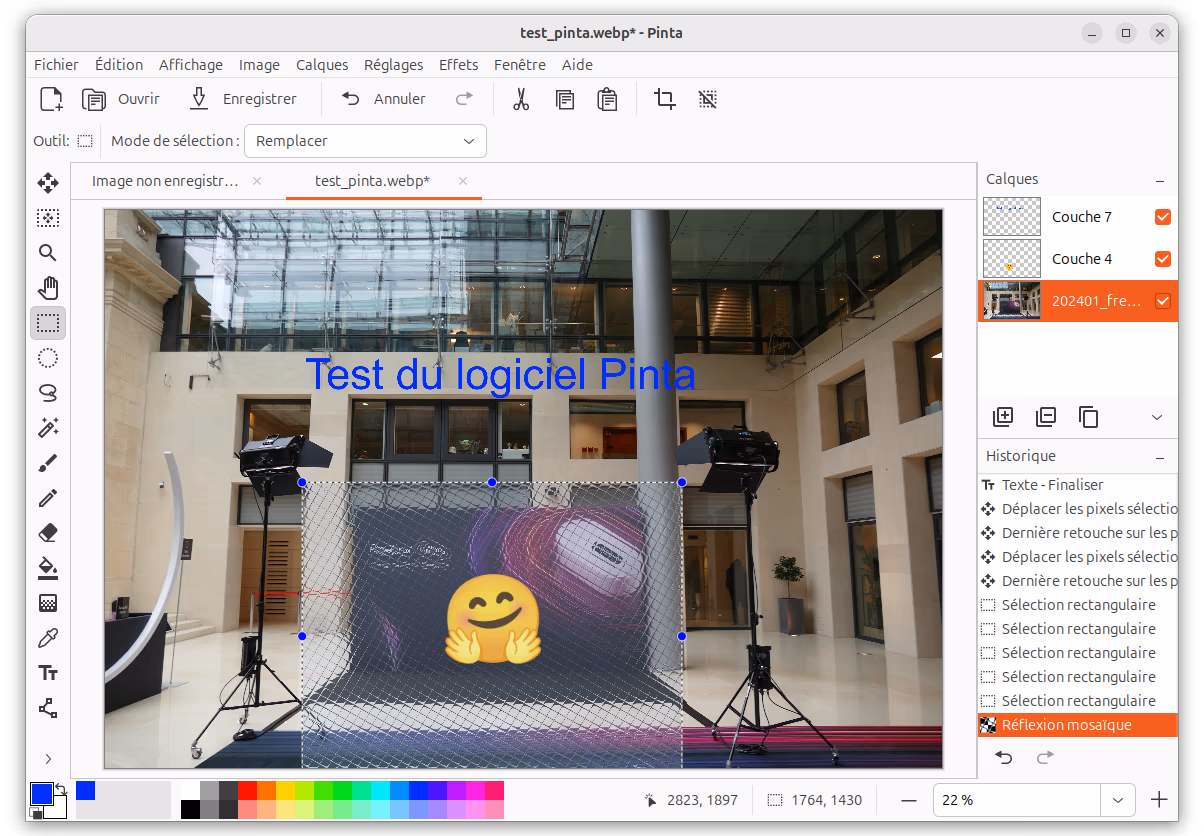Deselect all using the toolbar icon
Image resolution: width=1204 pixels, height=836 pixels.
[708, 99]
